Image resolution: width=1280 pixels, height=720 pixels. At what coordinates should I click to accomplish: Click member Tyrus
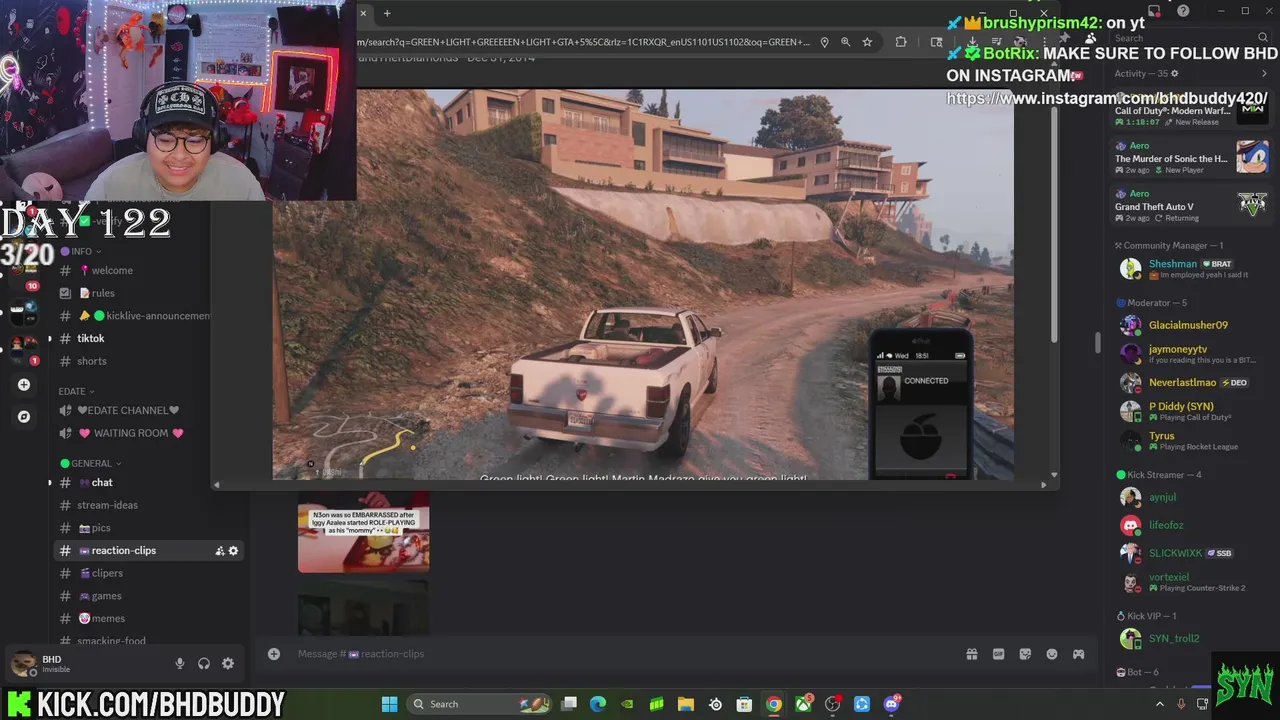coord(1190,440)
